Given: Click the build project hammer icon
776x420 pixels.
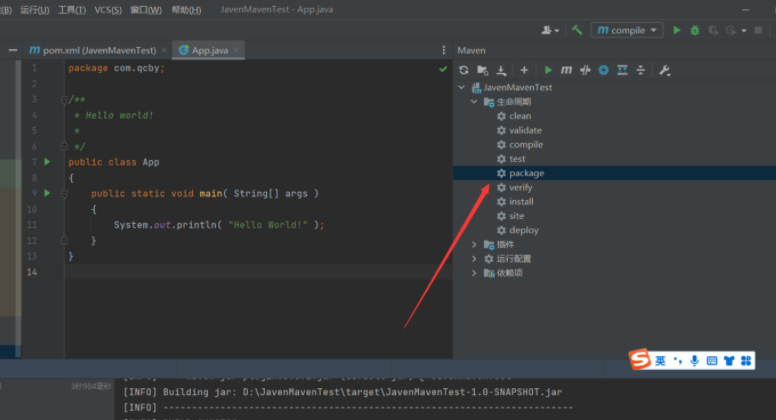Looking at the screenshot, I should [577, 30].
